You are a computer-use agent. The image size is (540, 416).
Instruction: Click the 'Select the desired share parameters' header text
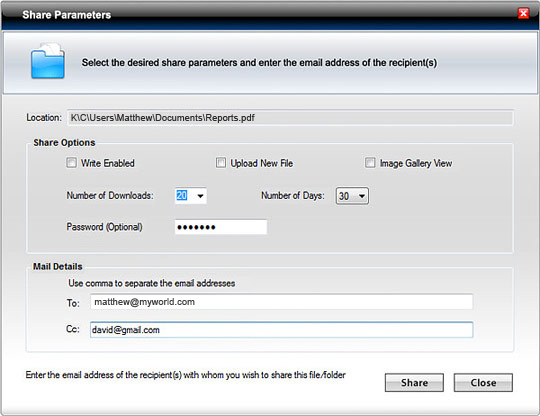click(x=259, y=63)
